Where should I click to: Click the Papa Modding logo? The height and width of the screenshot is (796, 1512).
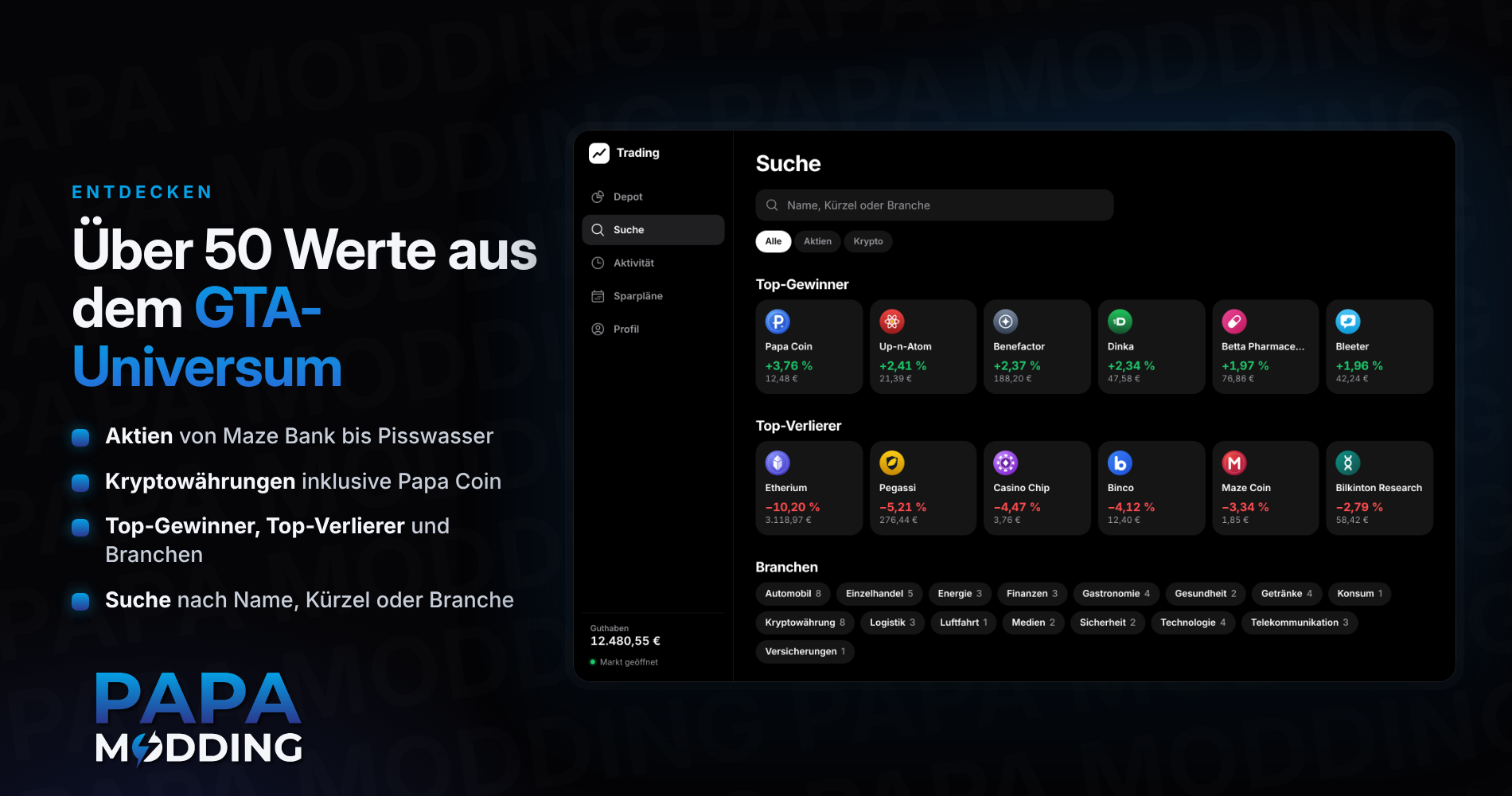198,720
